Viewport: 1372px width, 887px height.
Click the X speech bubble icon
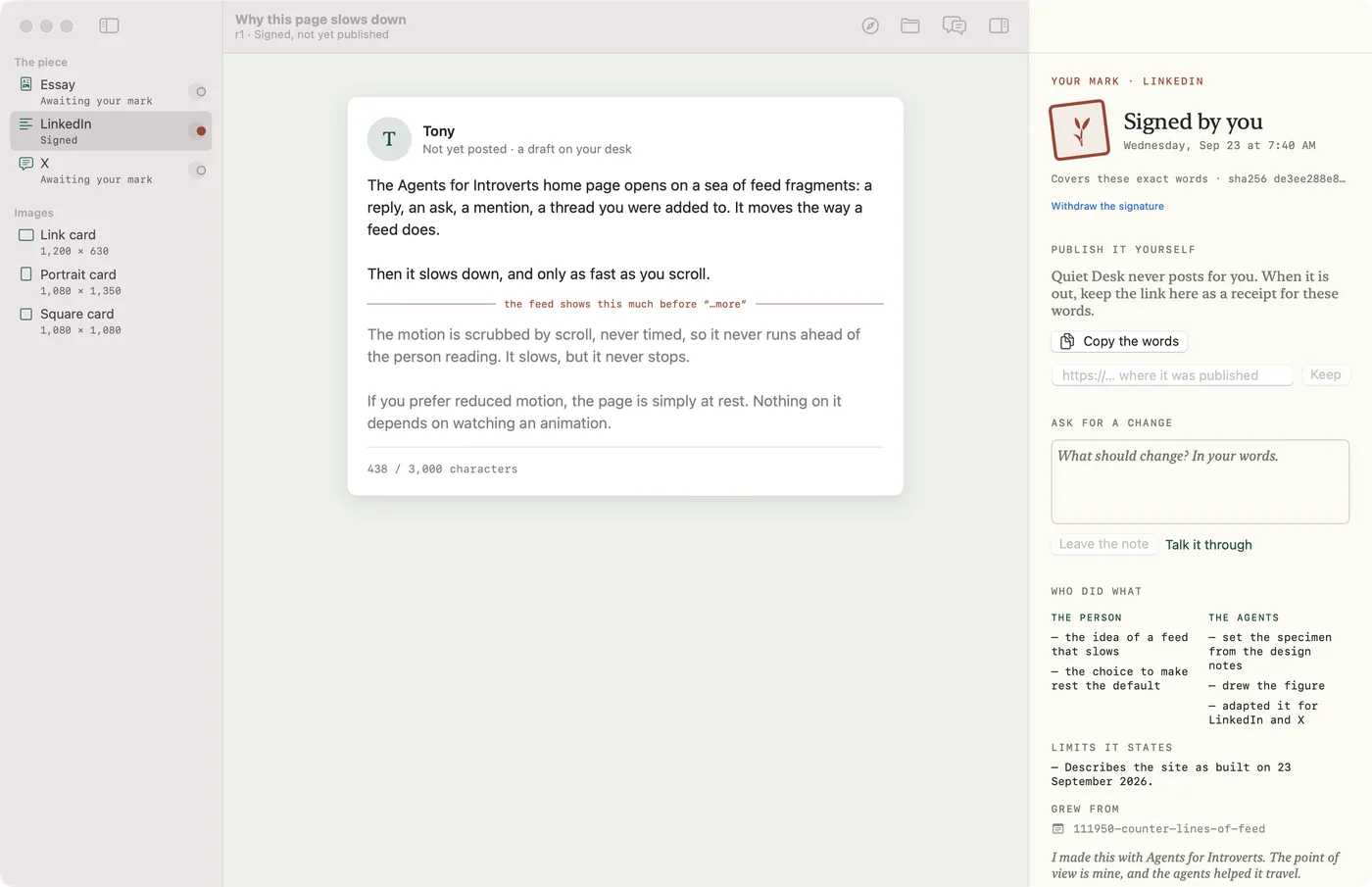pos(26,164)
